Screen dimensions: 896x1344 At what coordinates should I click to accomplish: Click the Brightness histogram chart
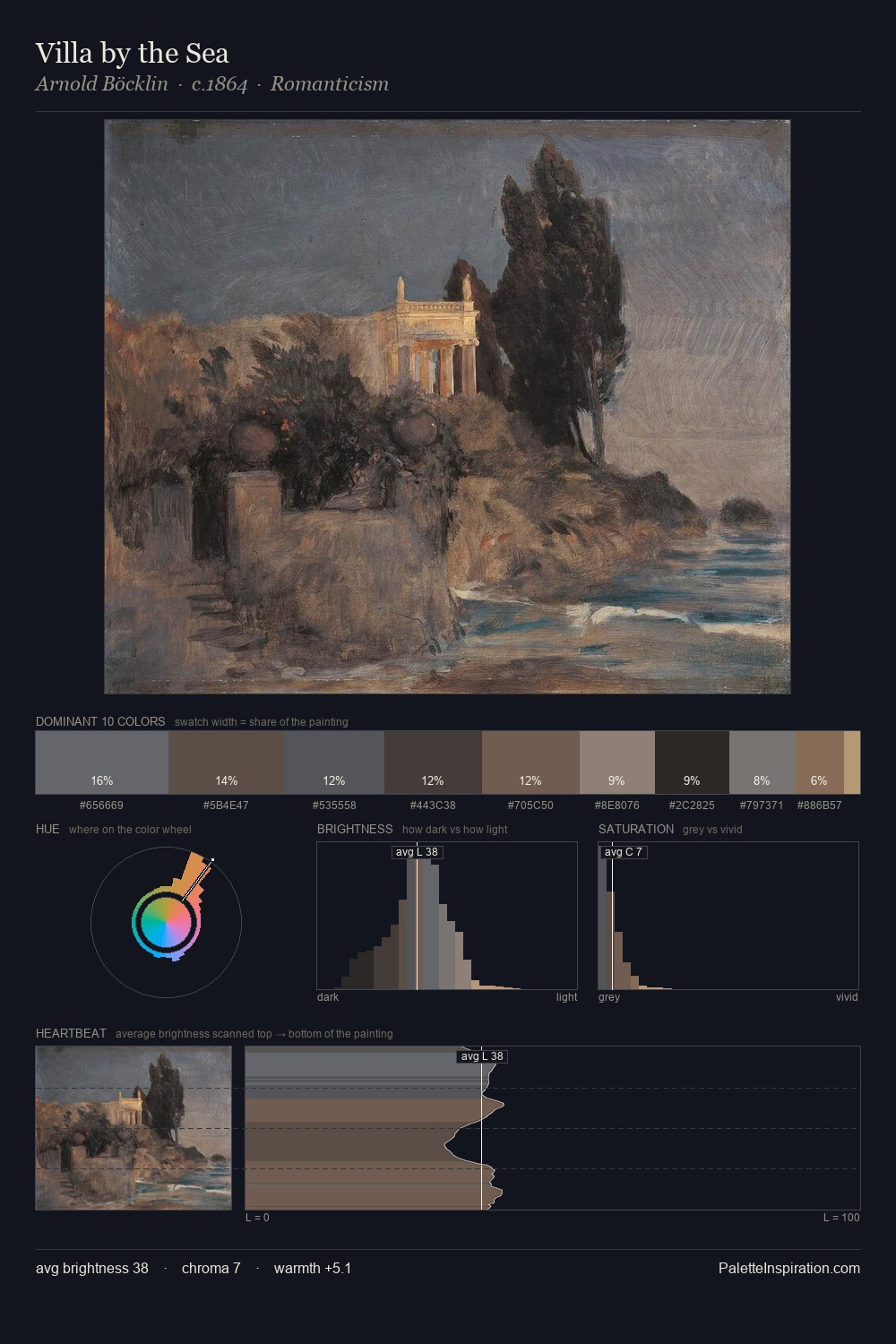(x=447, y=916)
